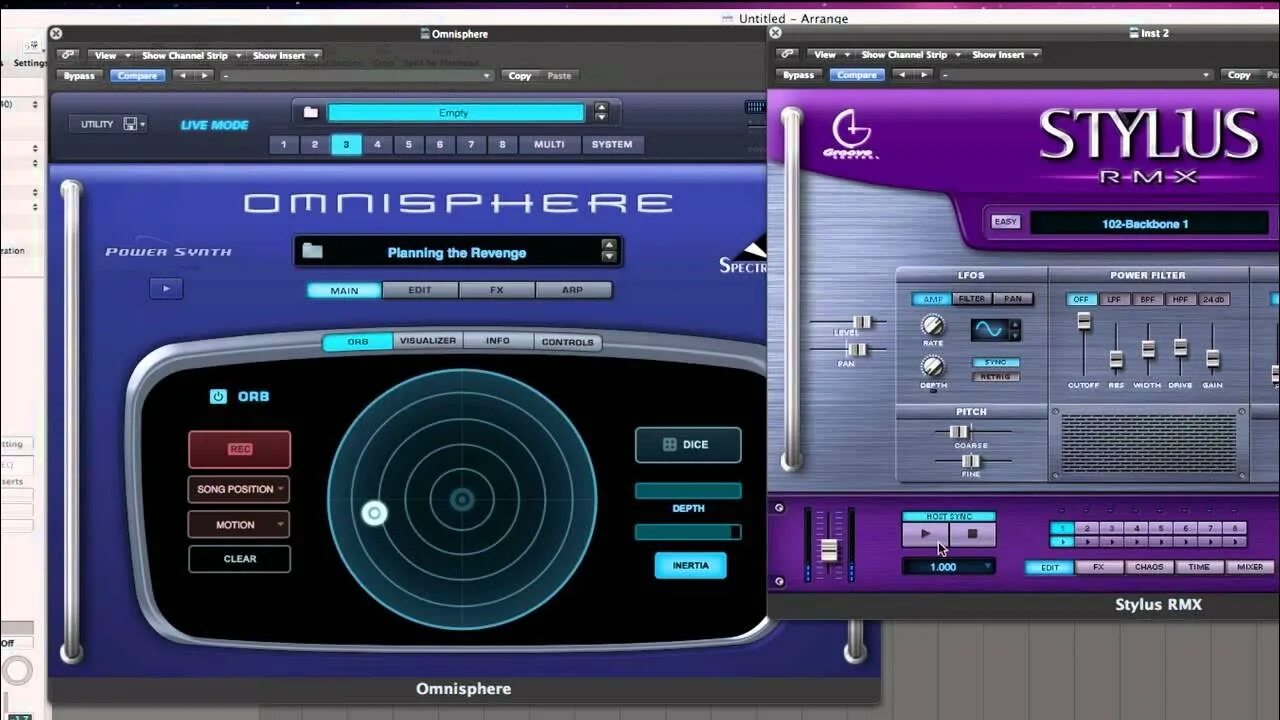
Task: Switch to the EDIT tab in Omnisphere
Action: coord(420,290)
